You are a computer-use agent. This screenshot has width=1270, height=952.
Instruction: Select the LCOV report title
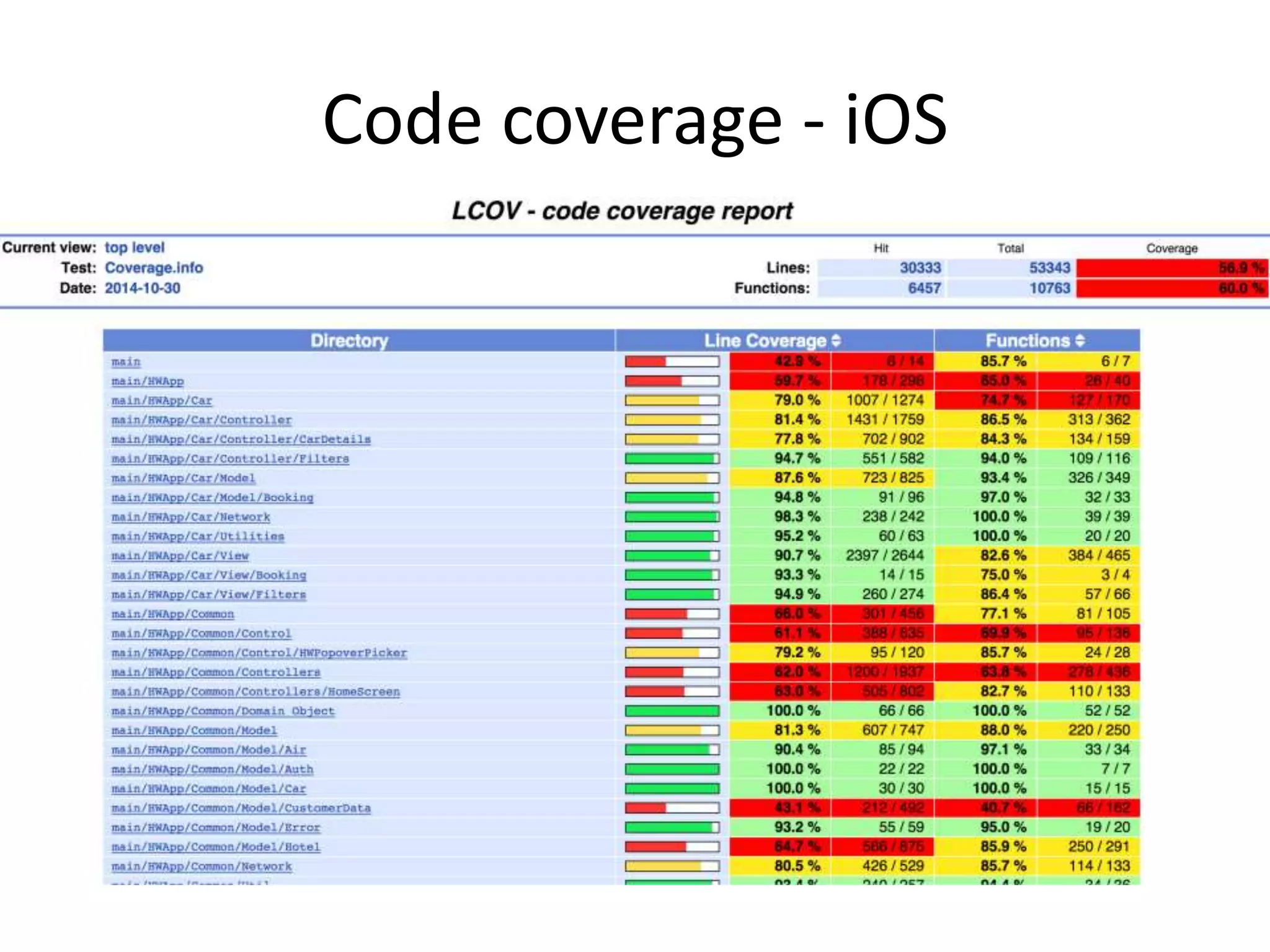[622, 211]
